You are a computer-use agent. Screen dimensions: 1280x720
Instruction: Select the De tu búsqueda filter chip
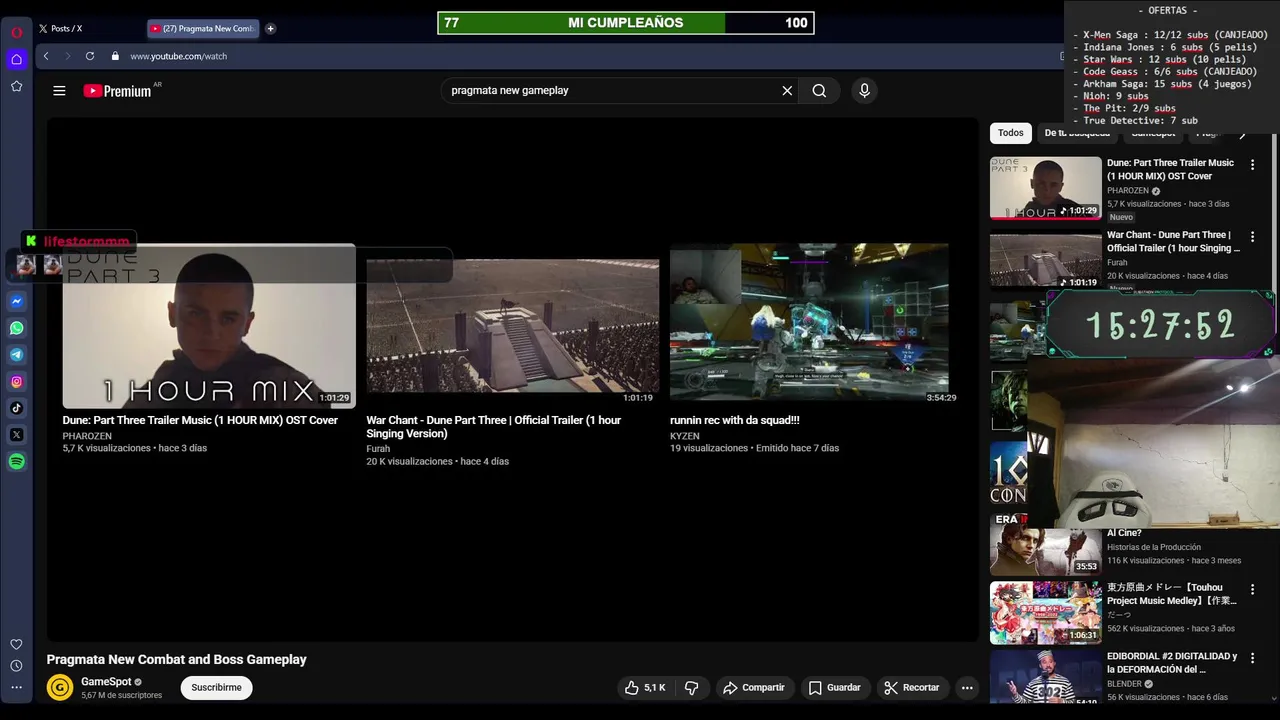(1077, 133)
